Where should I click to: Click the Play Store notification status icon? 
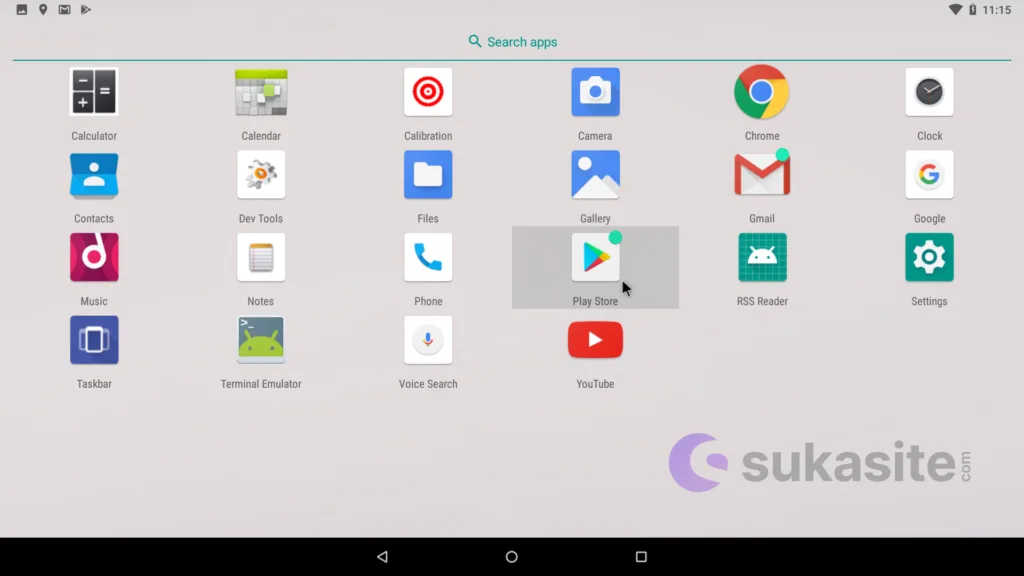86,10
